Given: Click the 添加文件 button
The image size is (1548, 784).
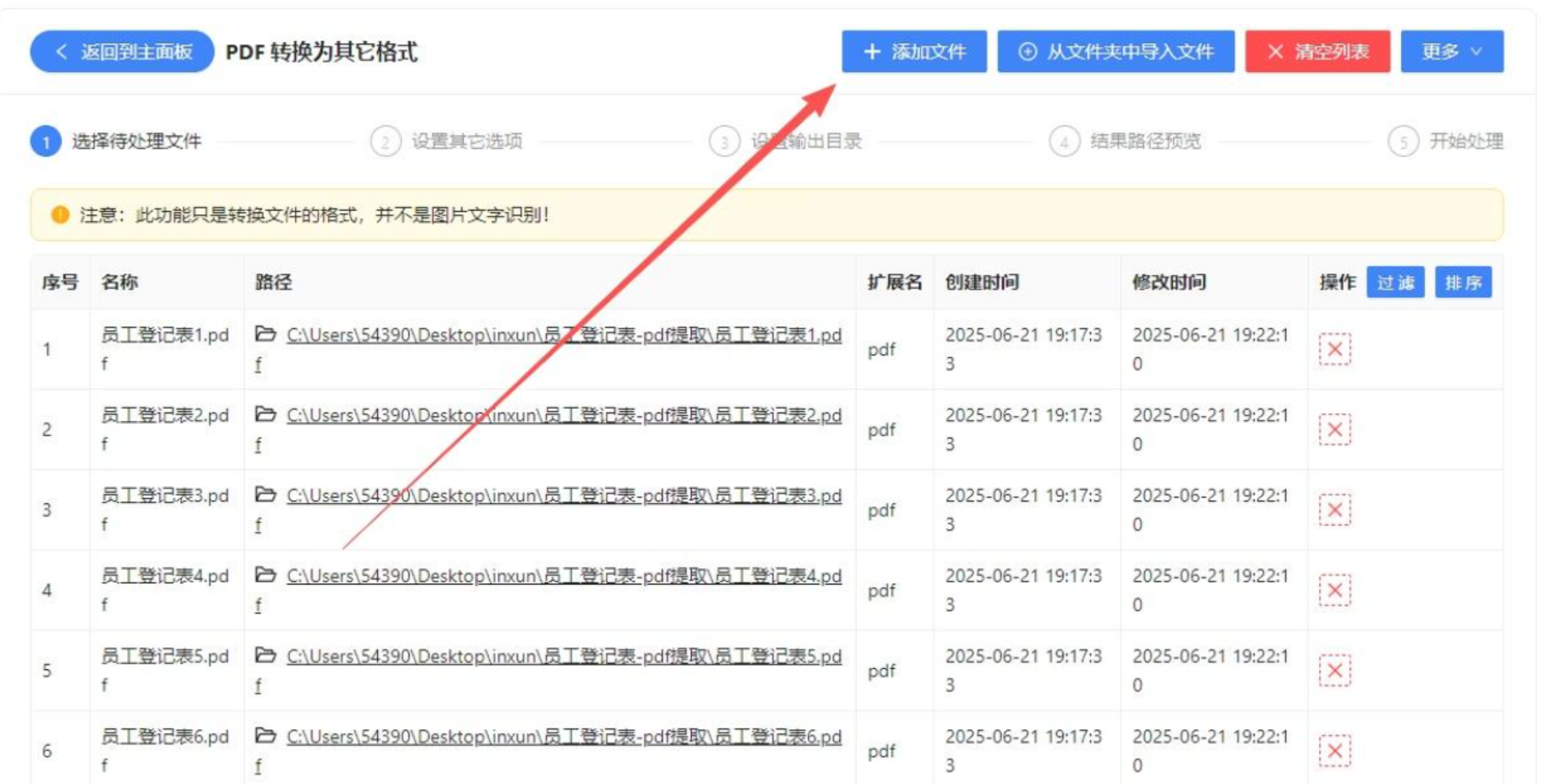Looking at the screenshot, I should point(913,52).
